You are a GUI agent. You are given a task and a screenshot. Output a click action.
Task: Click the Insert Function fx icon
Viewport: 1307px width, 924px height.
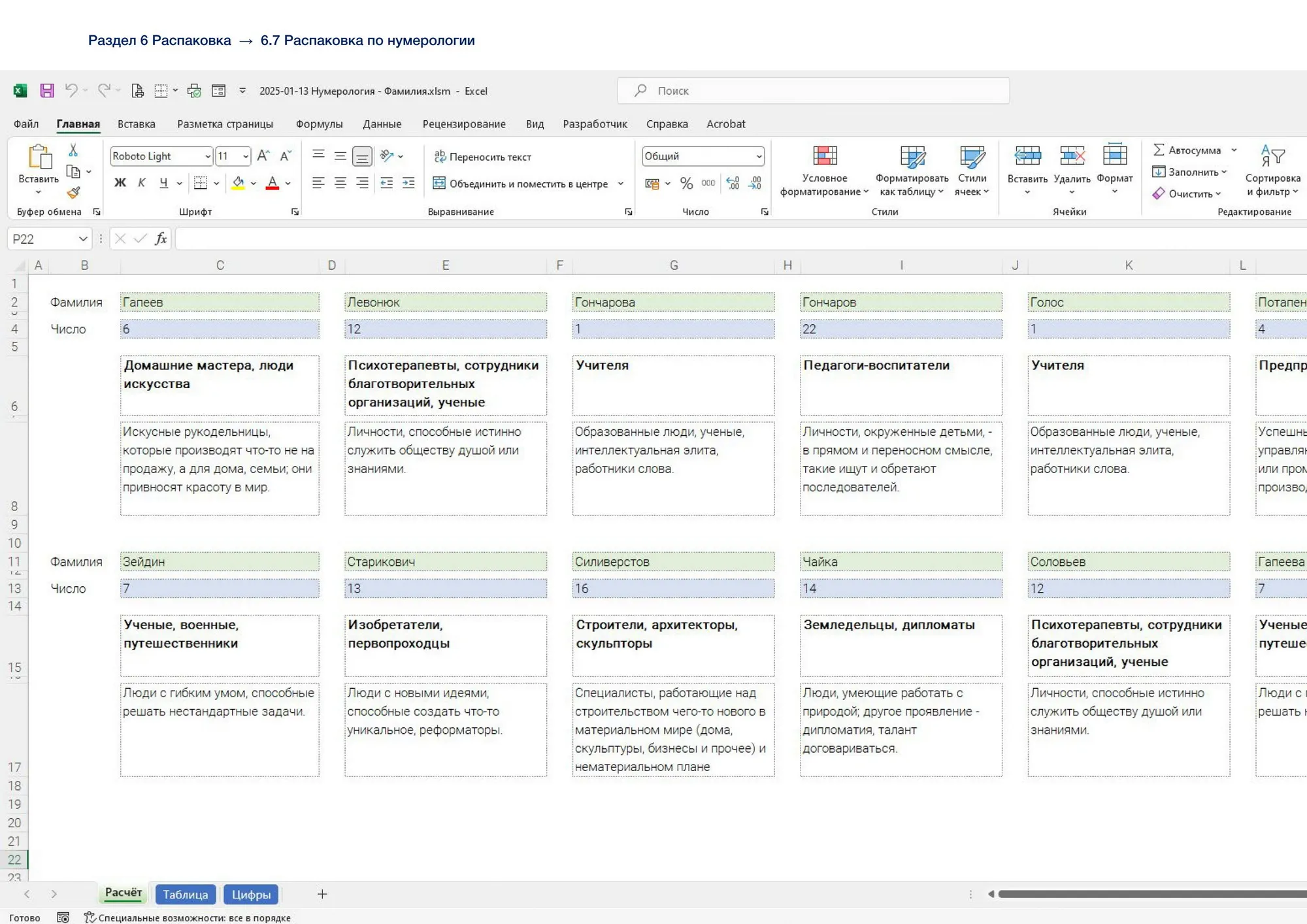[x=161, y=239]
